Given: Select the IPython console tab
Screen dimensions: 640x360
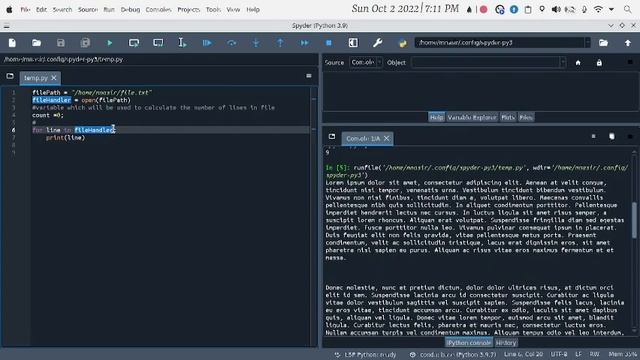Looking at the screenshot, I should [468, 343].
